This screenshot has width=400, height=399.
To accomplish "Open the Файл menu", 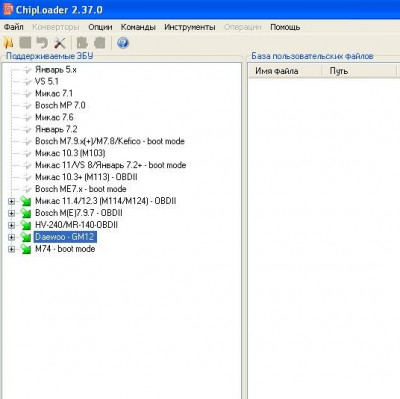I will point(14,27).
